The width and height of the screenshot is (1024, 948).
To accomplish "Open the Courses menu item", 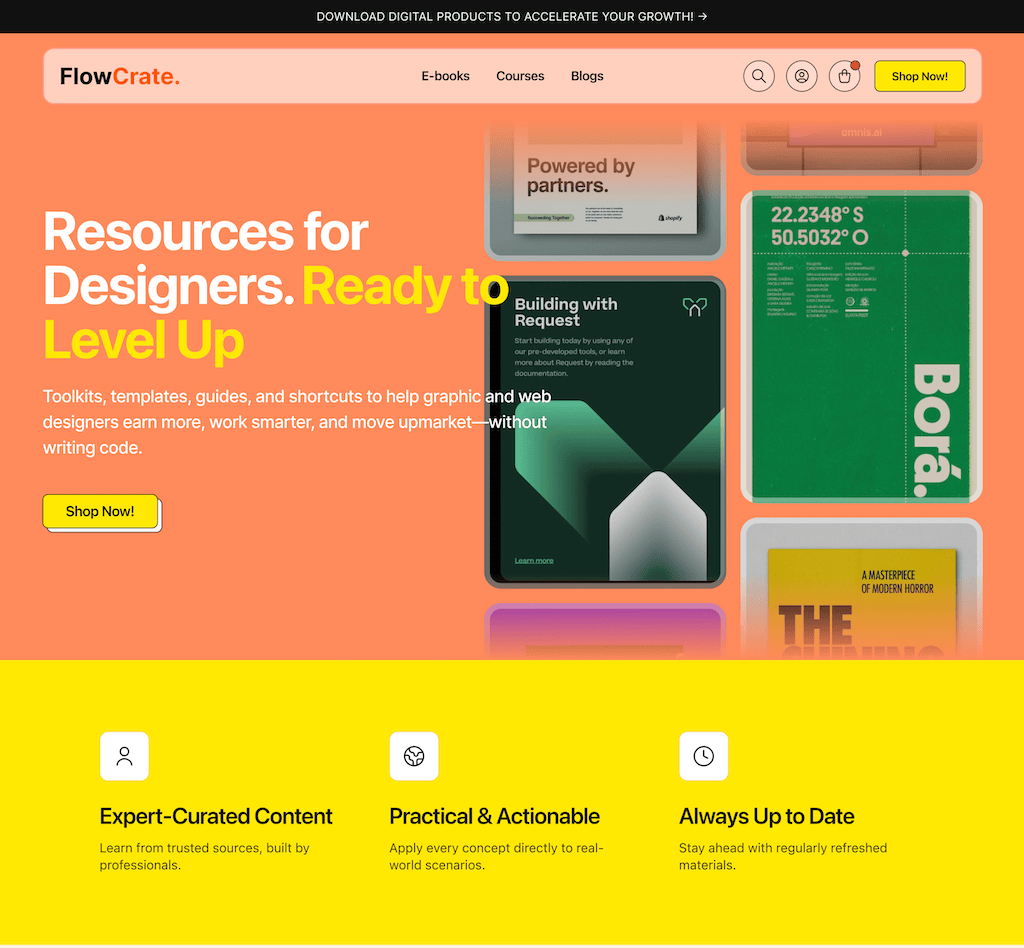I will [520, 76].
